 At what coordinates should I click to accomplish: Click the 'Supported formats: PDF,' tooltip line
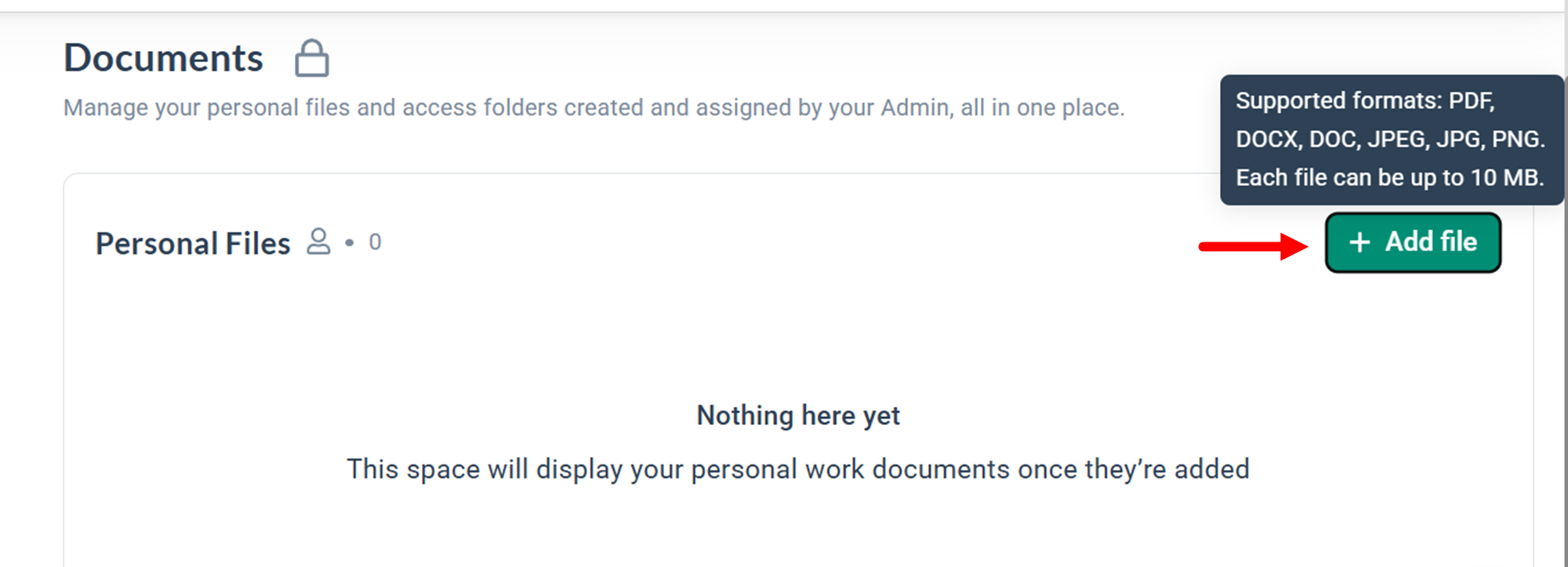1365,101
